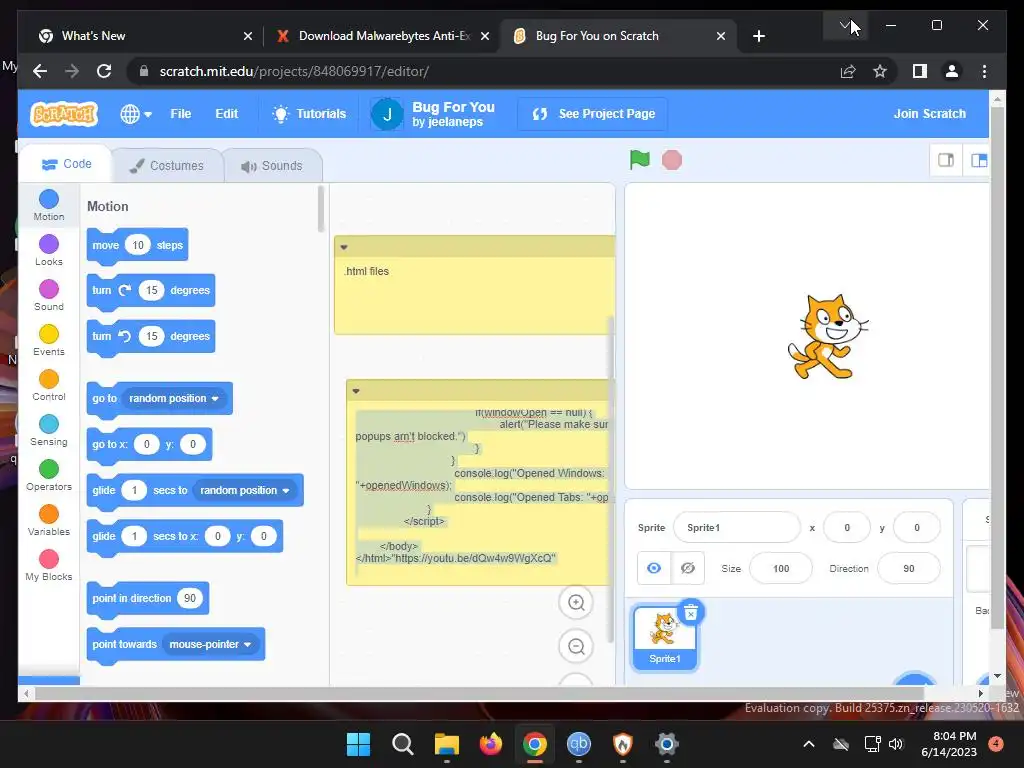
Task: Delete Sprite1 using the trash icon
Action: 691,613
